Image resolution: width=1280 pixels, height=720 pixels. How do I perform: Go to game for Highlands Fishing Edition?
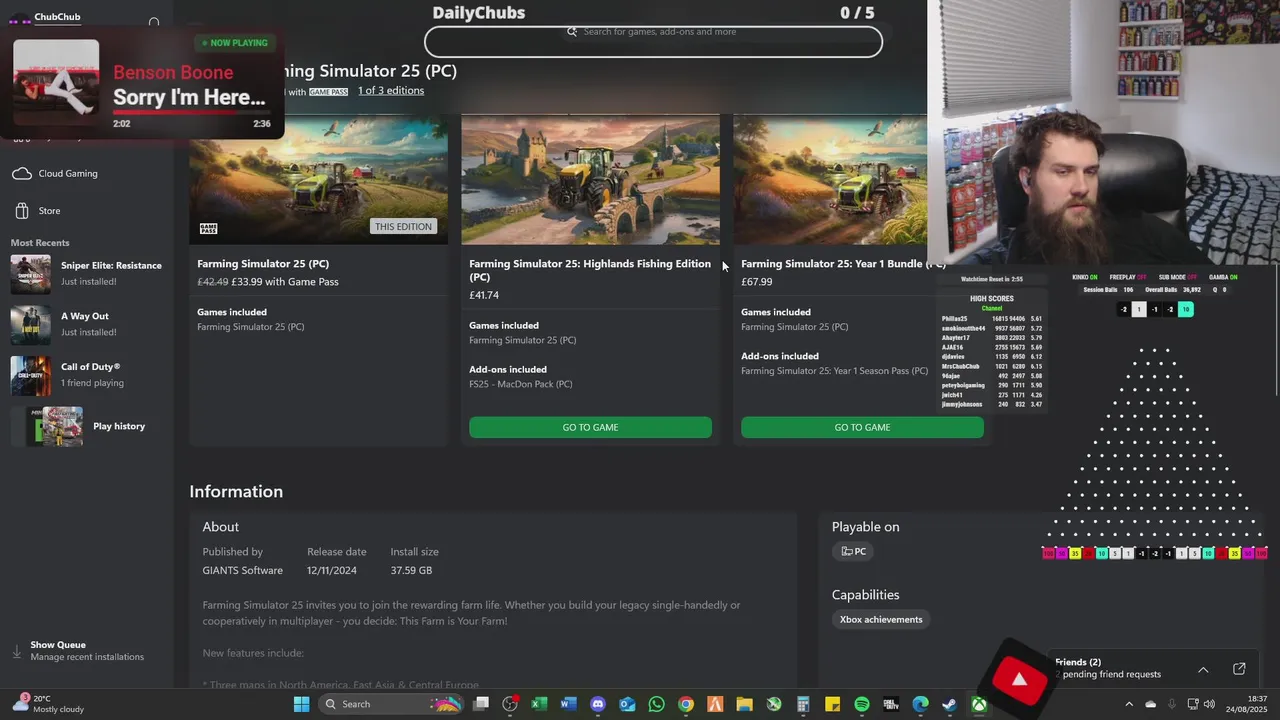(590, 427)
